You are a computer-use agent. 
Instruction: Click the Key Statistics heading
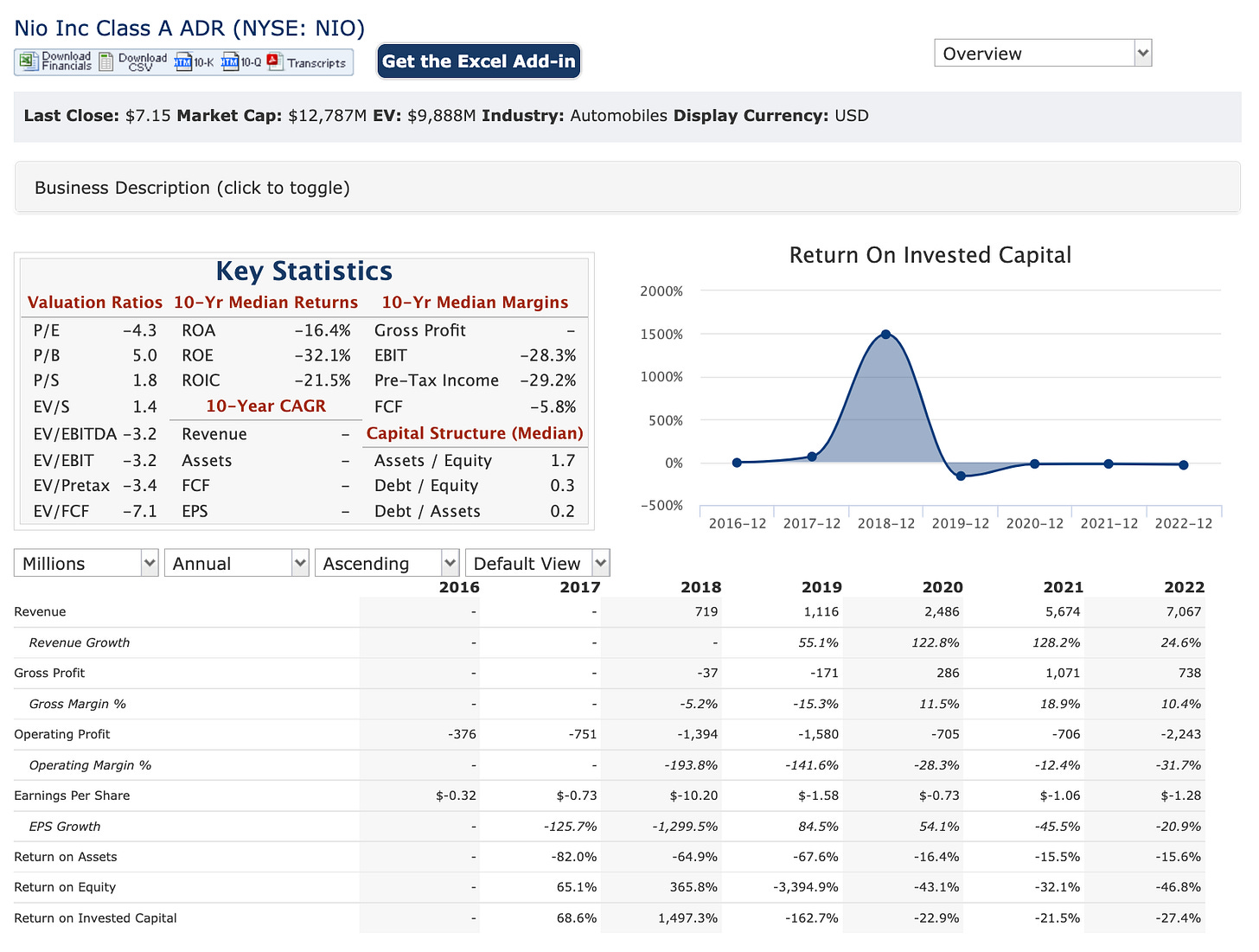[304, 271]
